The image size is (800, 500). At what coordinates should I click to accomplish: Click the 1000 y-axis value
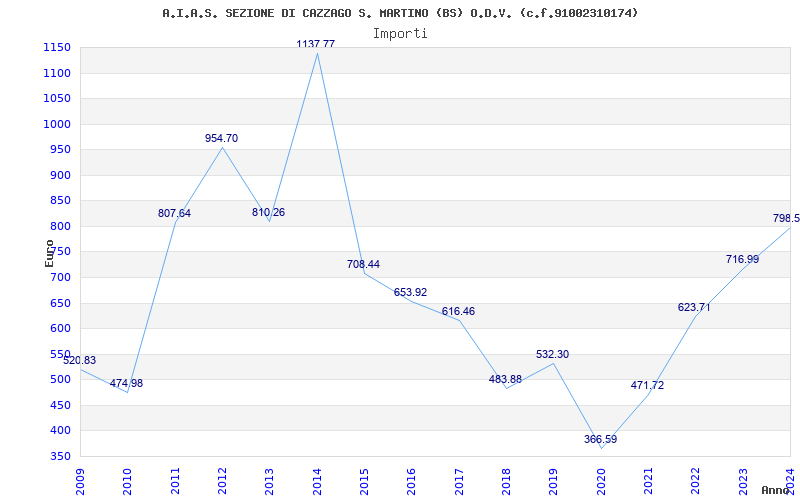click(x=58, y=124)
